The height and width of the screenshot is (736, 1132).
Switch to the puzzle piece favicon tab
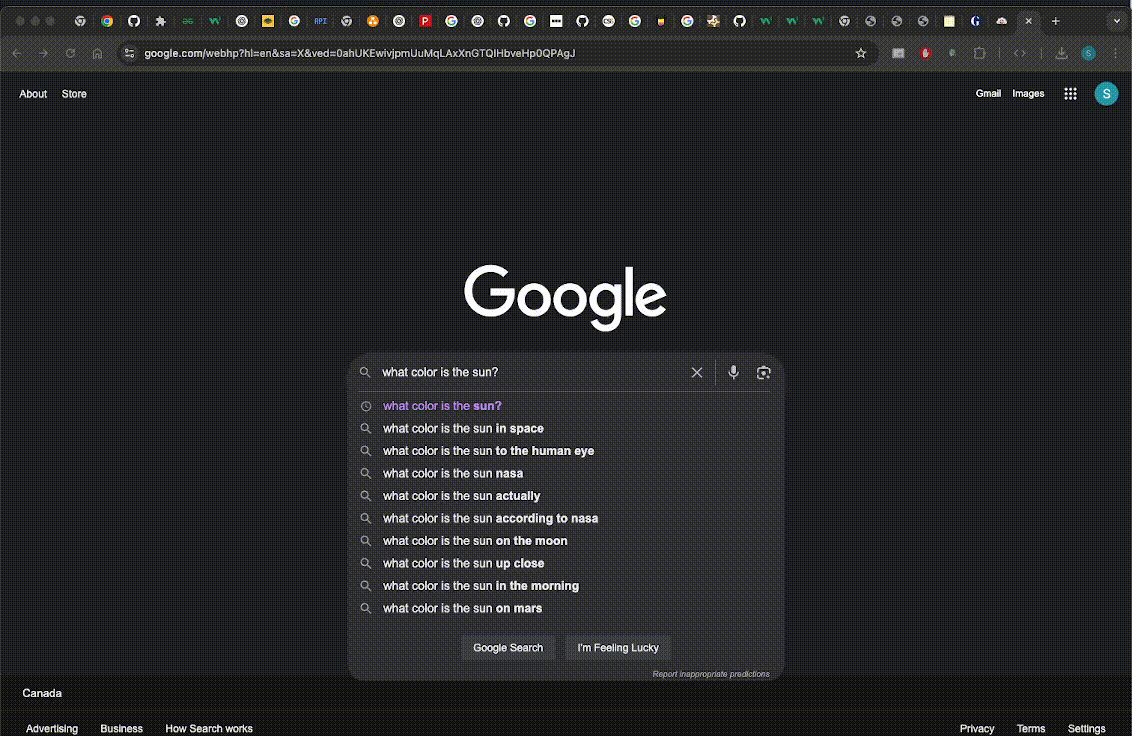161,21
